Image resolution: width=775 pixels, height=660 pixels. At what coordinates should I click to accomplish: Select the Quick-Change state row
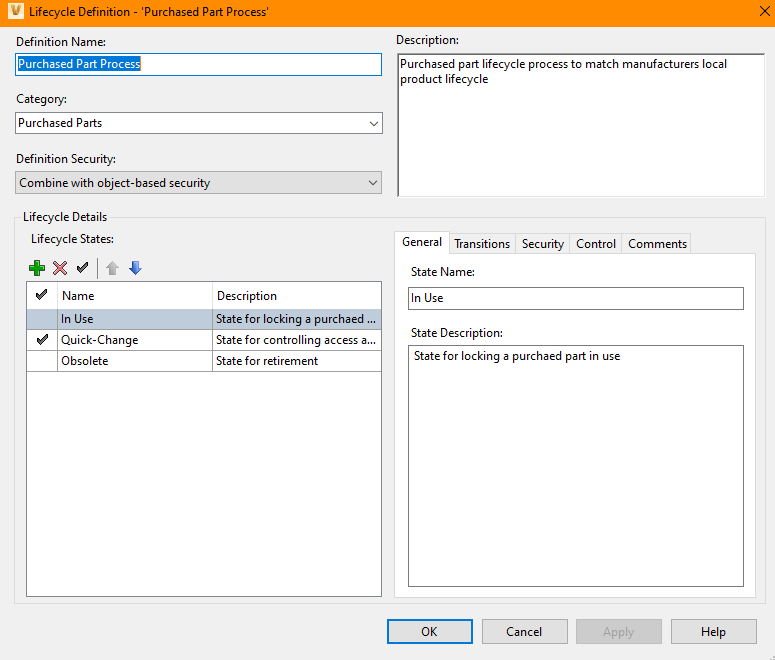(204, 340)
